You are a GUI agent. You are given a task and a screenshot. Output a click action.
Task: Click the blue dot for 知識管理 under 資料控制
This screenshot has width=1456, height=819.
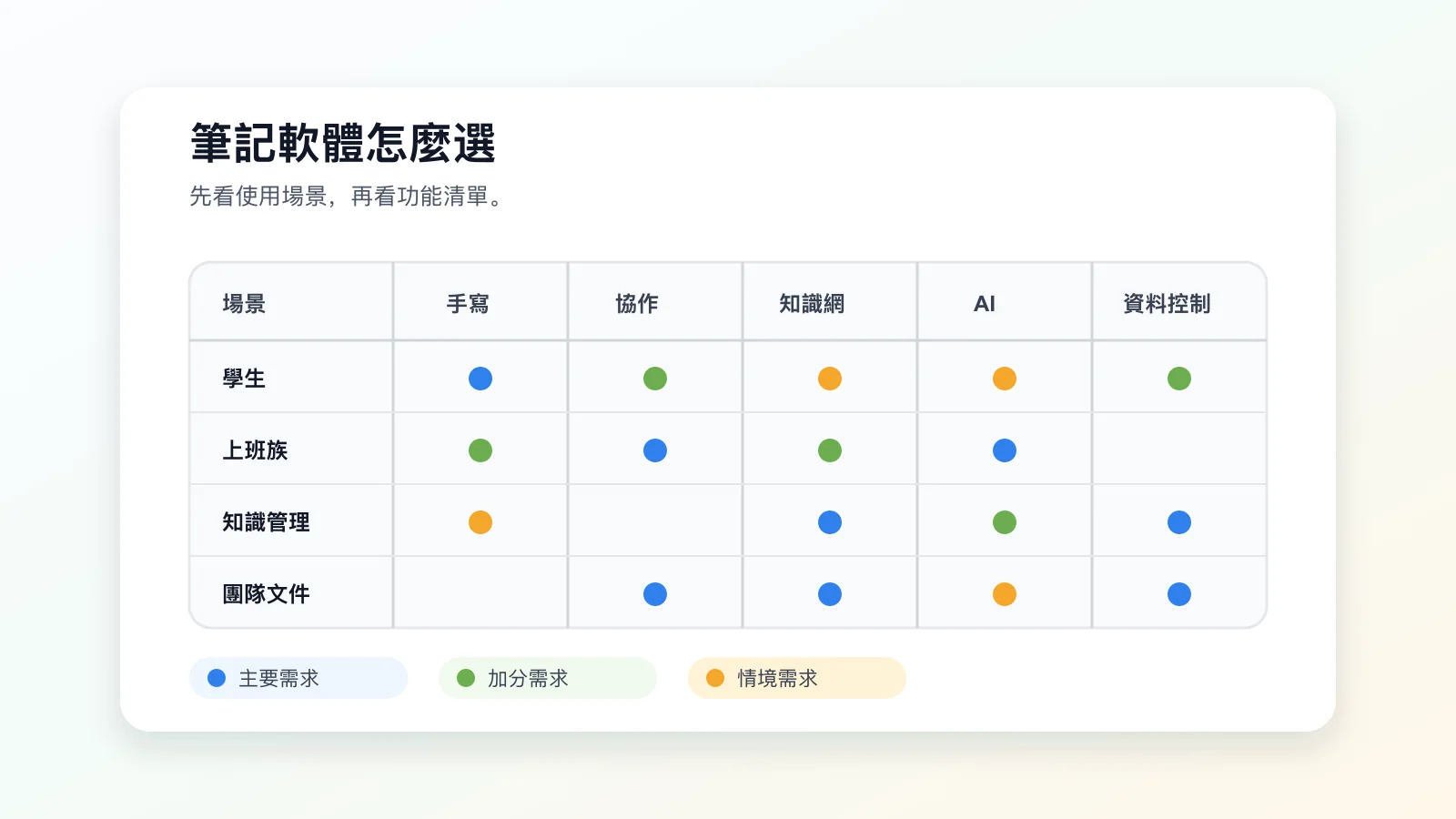tap(1179, 522)
